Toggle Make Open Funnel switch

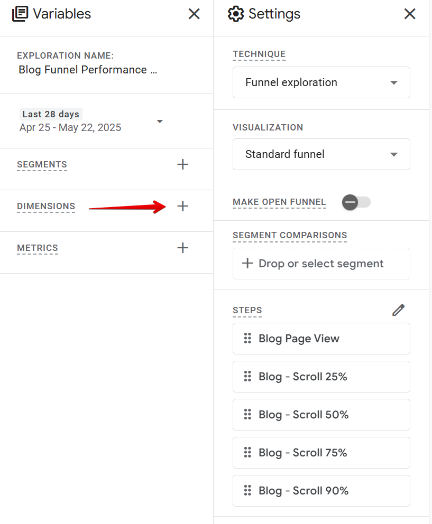(356, 202)
